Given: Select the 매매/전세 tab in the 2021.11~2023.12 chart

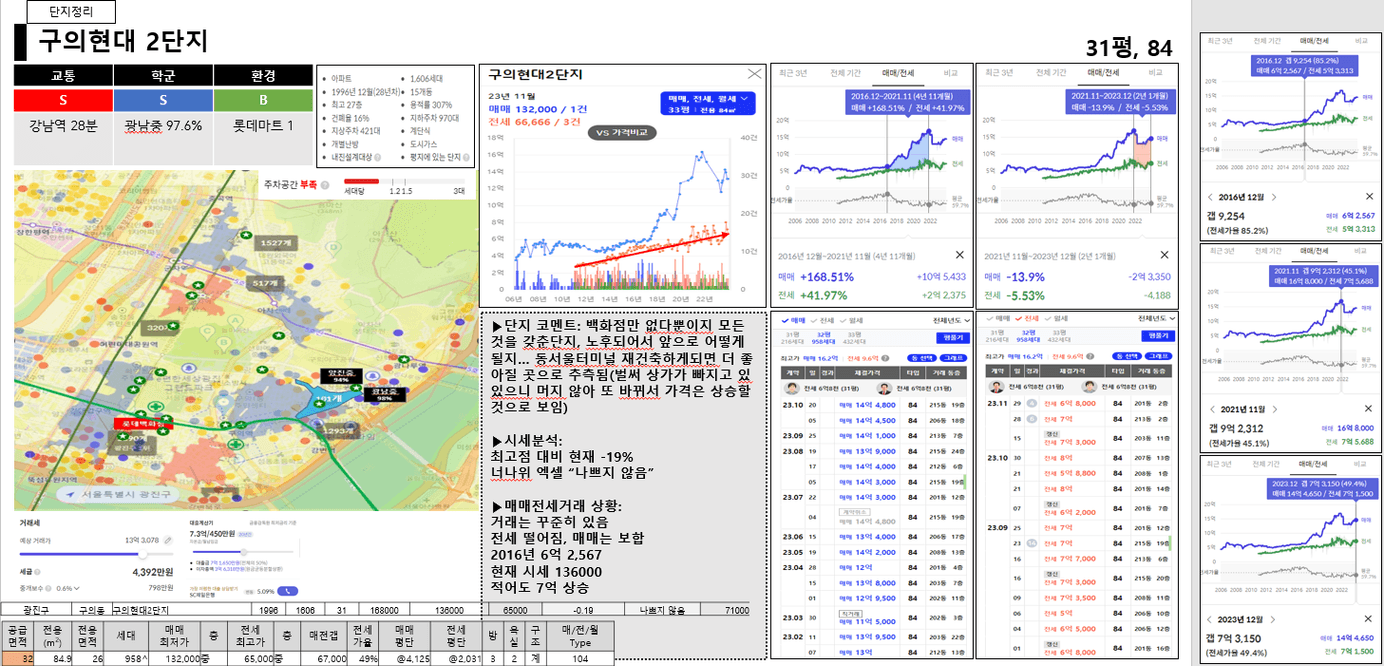Looking at the screenshot, I should coord(1104,73).
